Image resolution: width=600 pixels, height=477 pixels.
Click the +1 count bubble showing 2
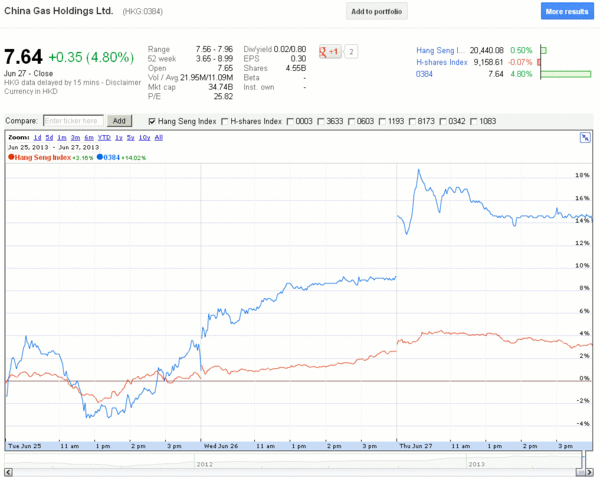pyautogui.click(x=351, y=52)
